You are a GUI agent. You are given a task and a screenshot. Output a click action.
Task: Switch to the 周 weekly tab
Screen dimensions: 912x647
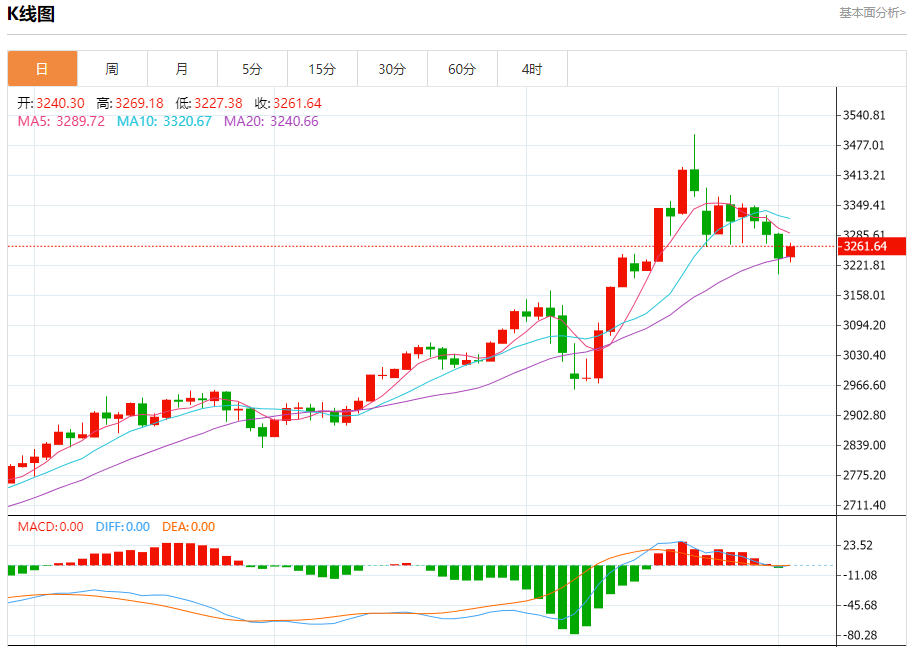click(x=112, y=69)
